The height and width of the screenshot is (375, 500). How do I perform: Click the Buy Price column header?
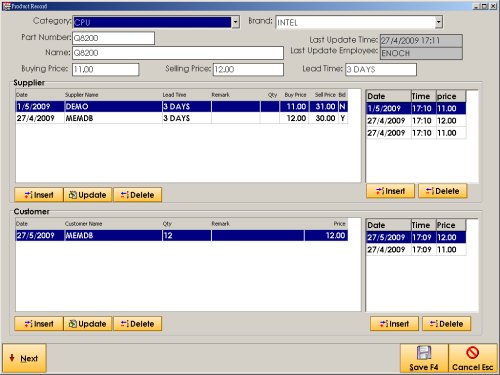tap(295, 95)
